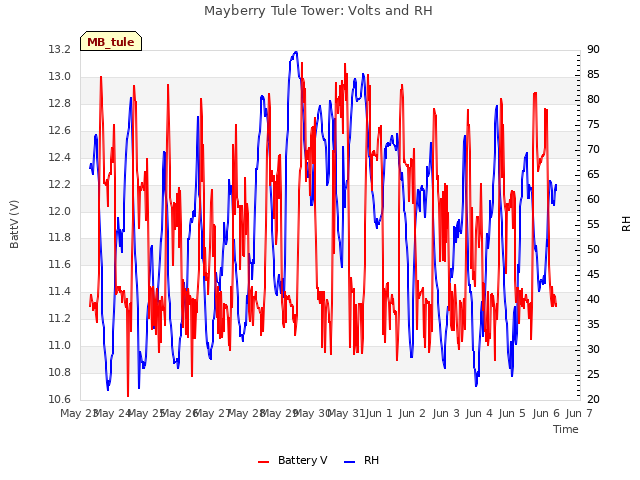This screenshot has height=480, width=640.
Task: Click the 11.0 left axis tick
Action: point(60,345)
